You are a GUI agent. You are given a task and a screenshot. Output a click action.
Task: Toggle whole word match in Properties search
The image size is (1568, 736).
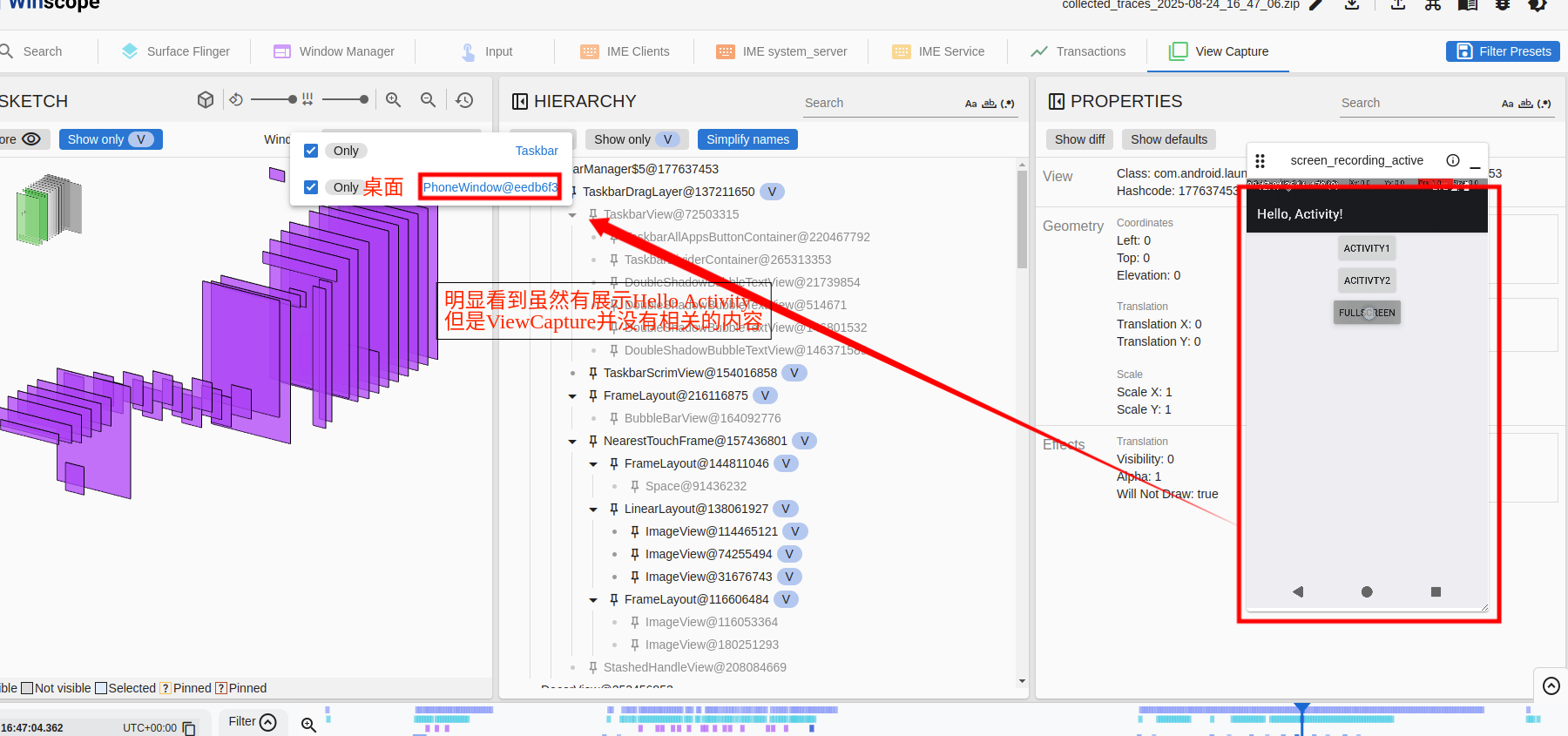[1525, 104]
